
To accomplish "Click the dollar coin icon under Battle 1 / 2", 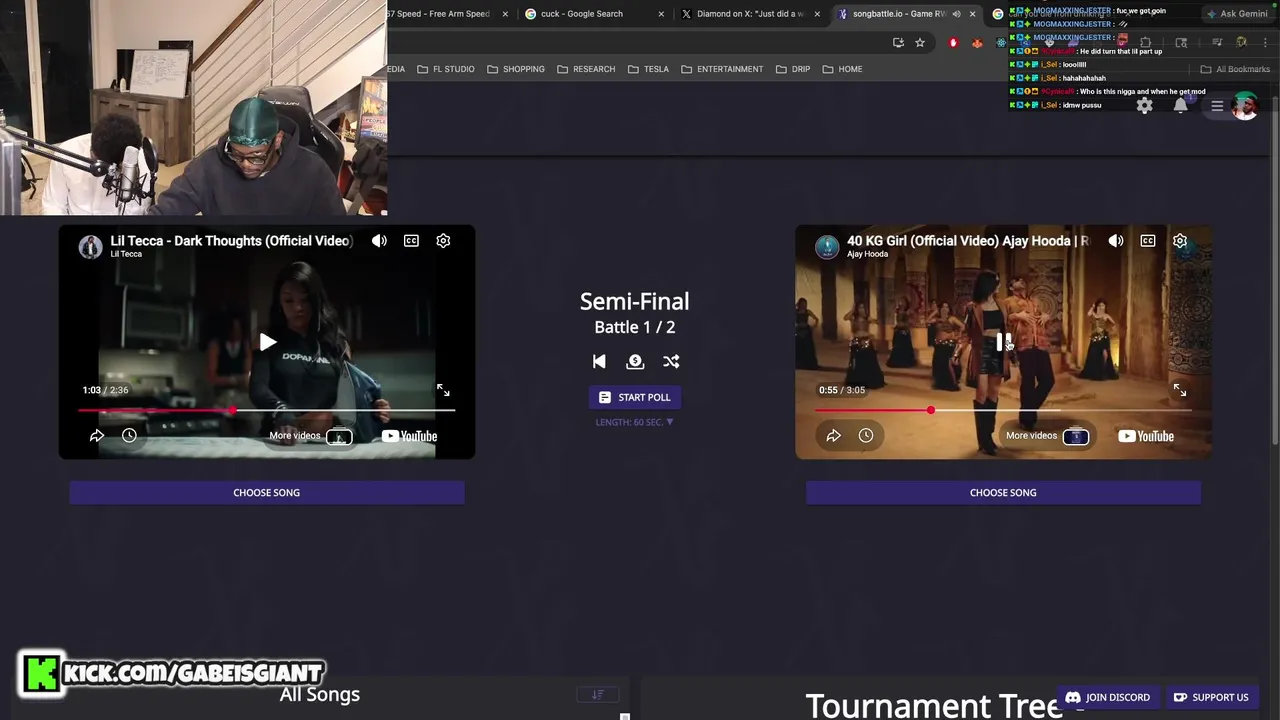I will (x=635, y=362).
